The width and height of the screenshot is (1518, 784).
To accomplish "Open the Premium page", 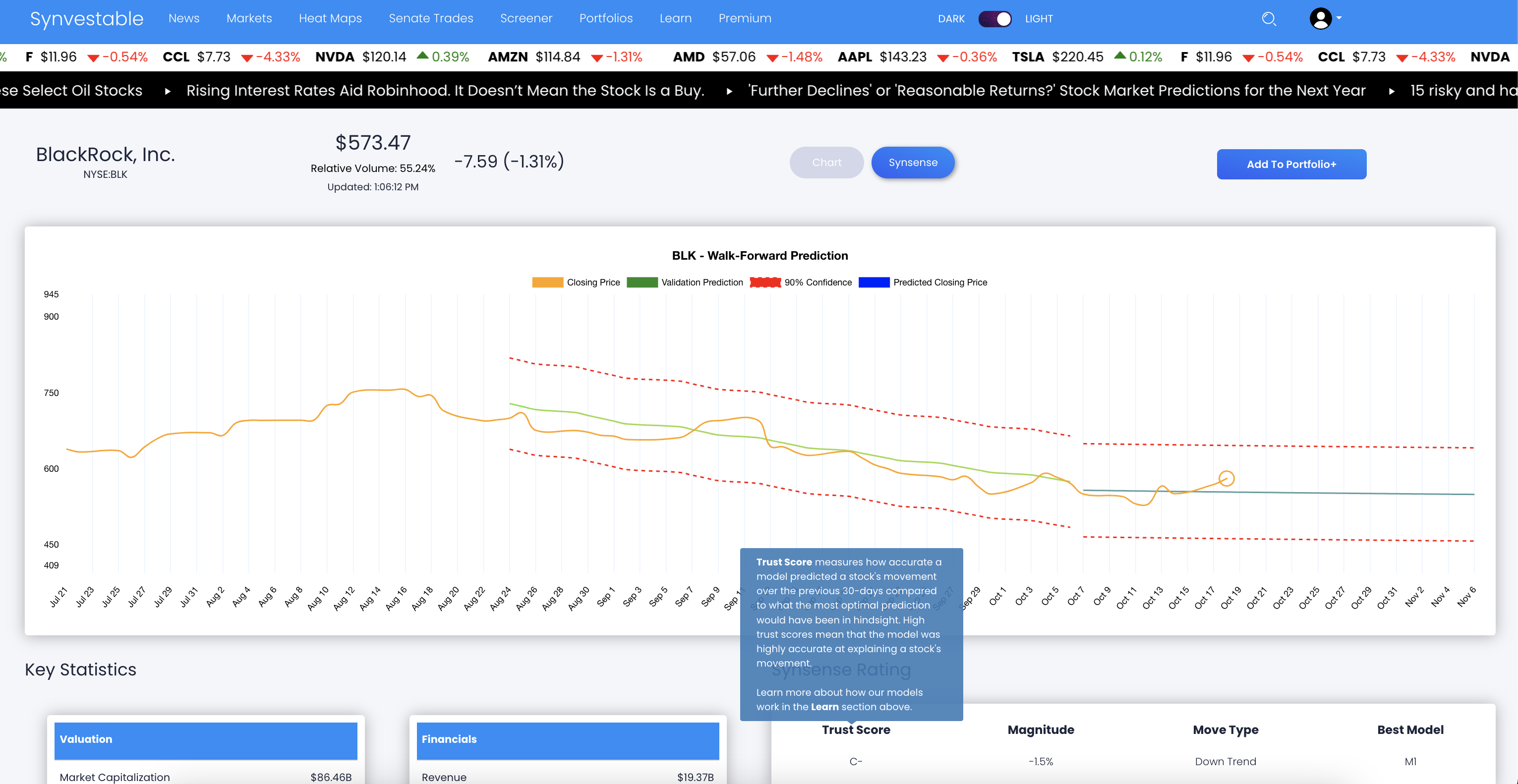I will [x=745, y=18].
